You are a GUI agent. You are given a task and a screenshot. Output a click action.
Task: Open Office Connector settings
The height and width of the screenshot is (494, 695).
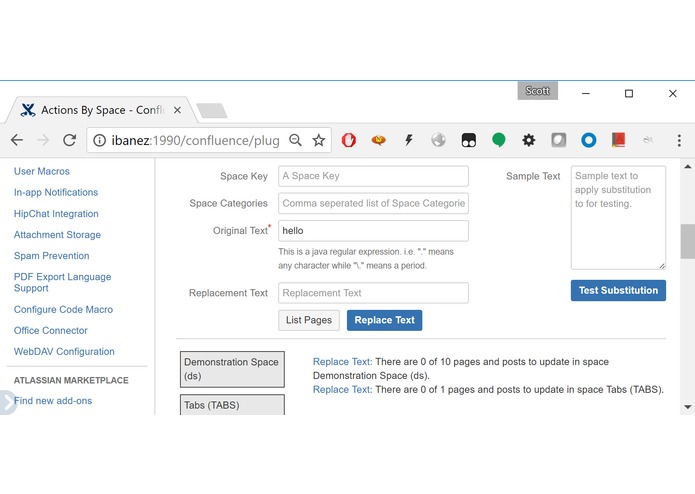pyautogui.click(x=51, y=331)
